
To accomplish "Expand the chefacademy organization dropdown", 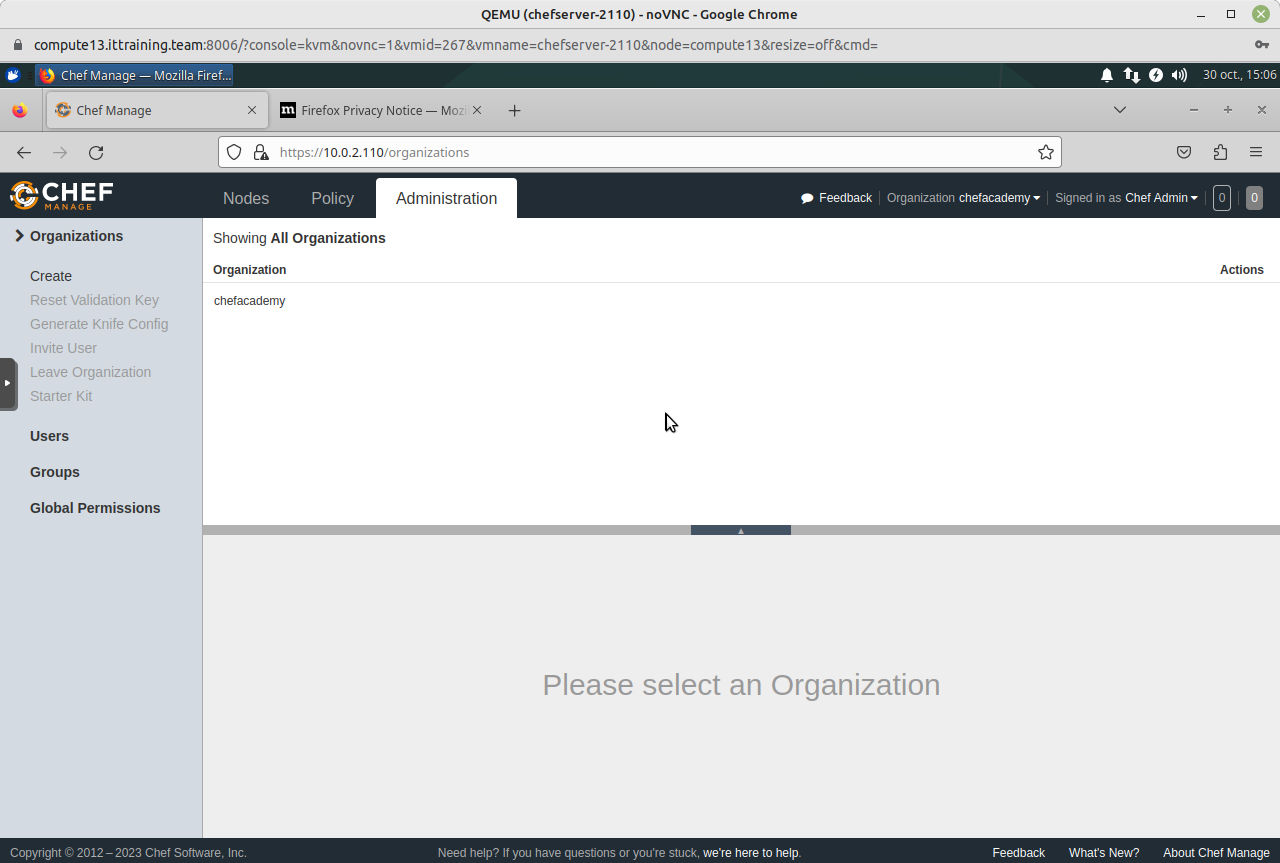I will tap(999, 198).
